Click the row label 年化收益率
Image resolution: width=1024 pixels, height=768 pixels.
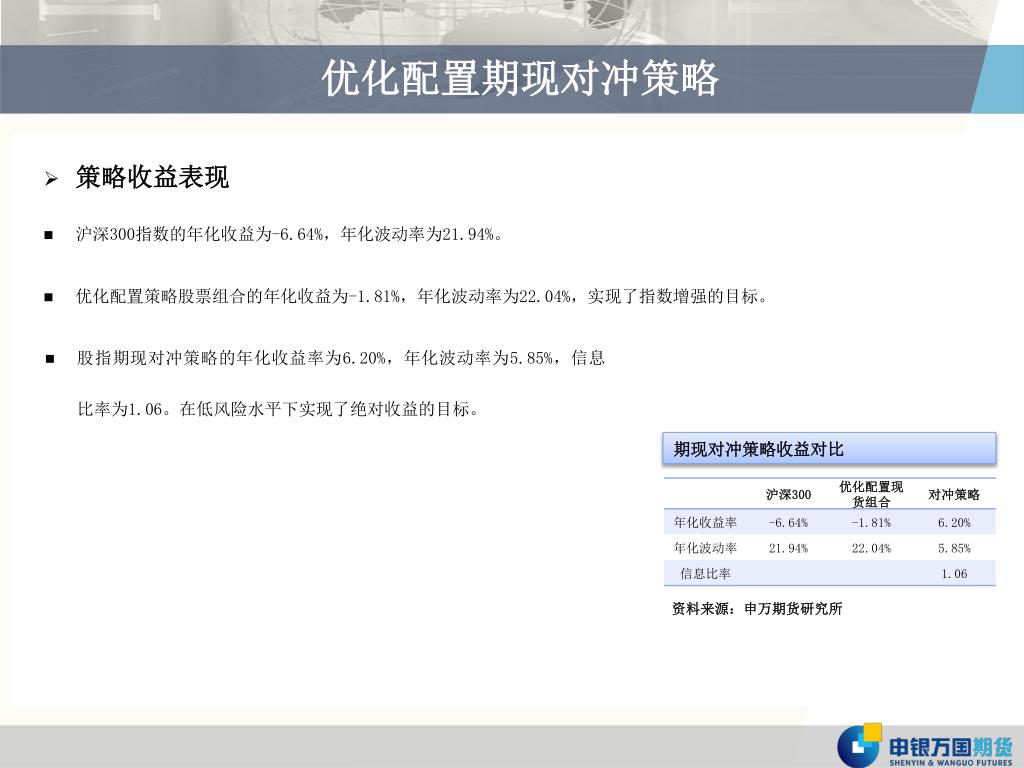click(x=705, y=522)
